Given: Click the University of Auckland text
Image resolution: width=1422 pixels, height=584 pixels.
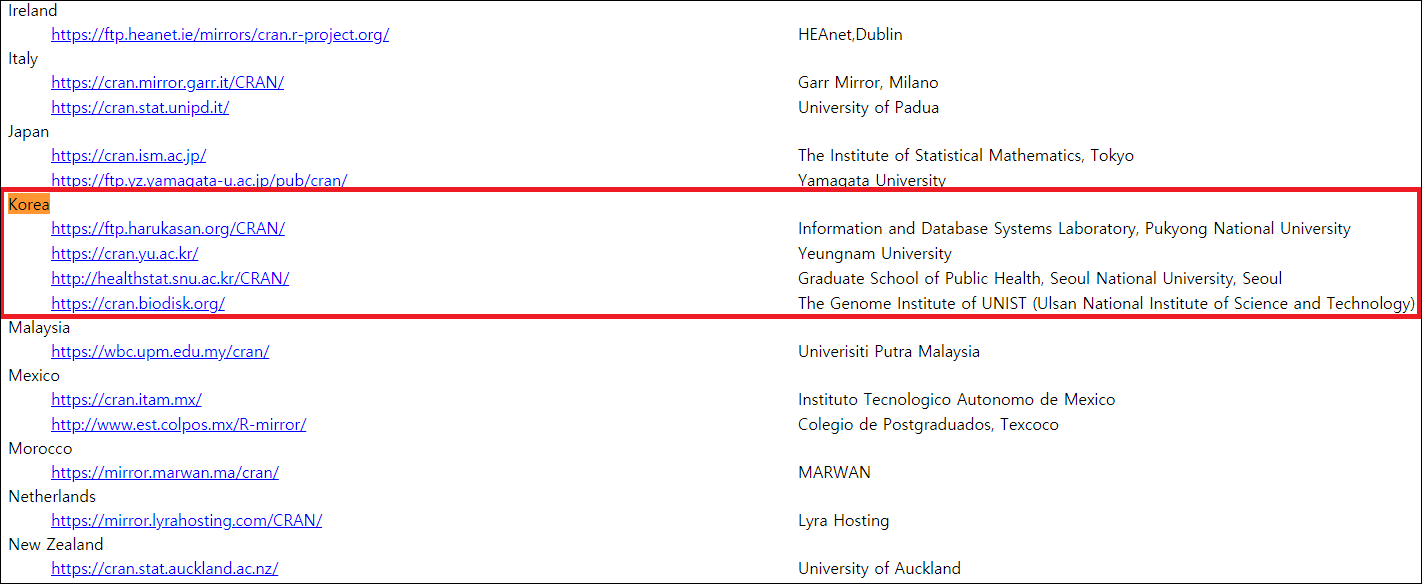Looking at the screenshot, I should coord(879,568).
